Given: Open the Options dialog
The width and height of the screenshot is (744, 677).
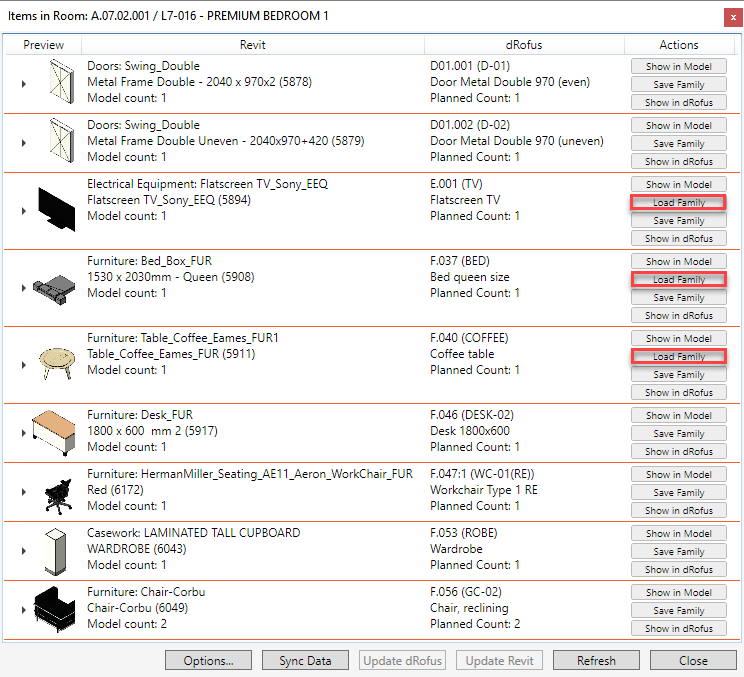Looking at the screenshot, I should point(208,660).
